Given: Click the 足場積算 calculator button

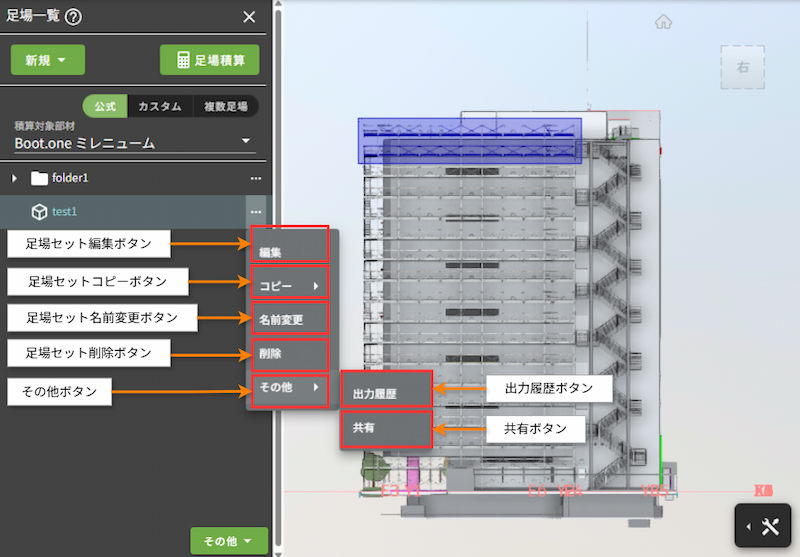Looking at the screenshot, I should coord(210,60).
